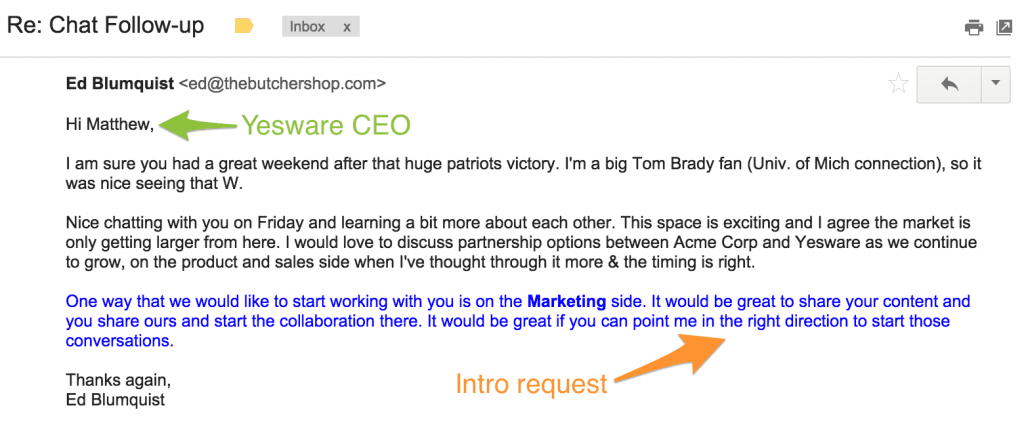Open the email in a new window
The image size is (1024, 433).
pyautogui.click(x=1004, y=27)
